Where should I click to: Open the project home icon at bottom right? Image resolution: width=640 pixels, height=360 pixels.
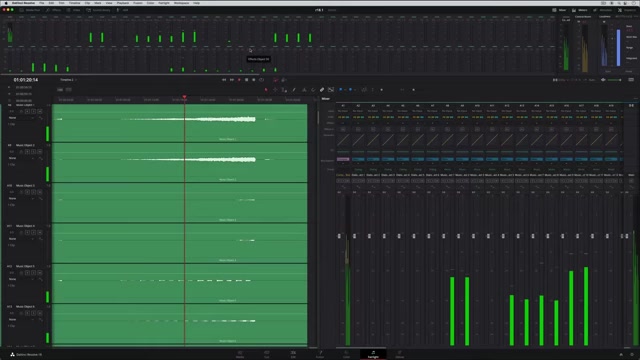[621, 355]
